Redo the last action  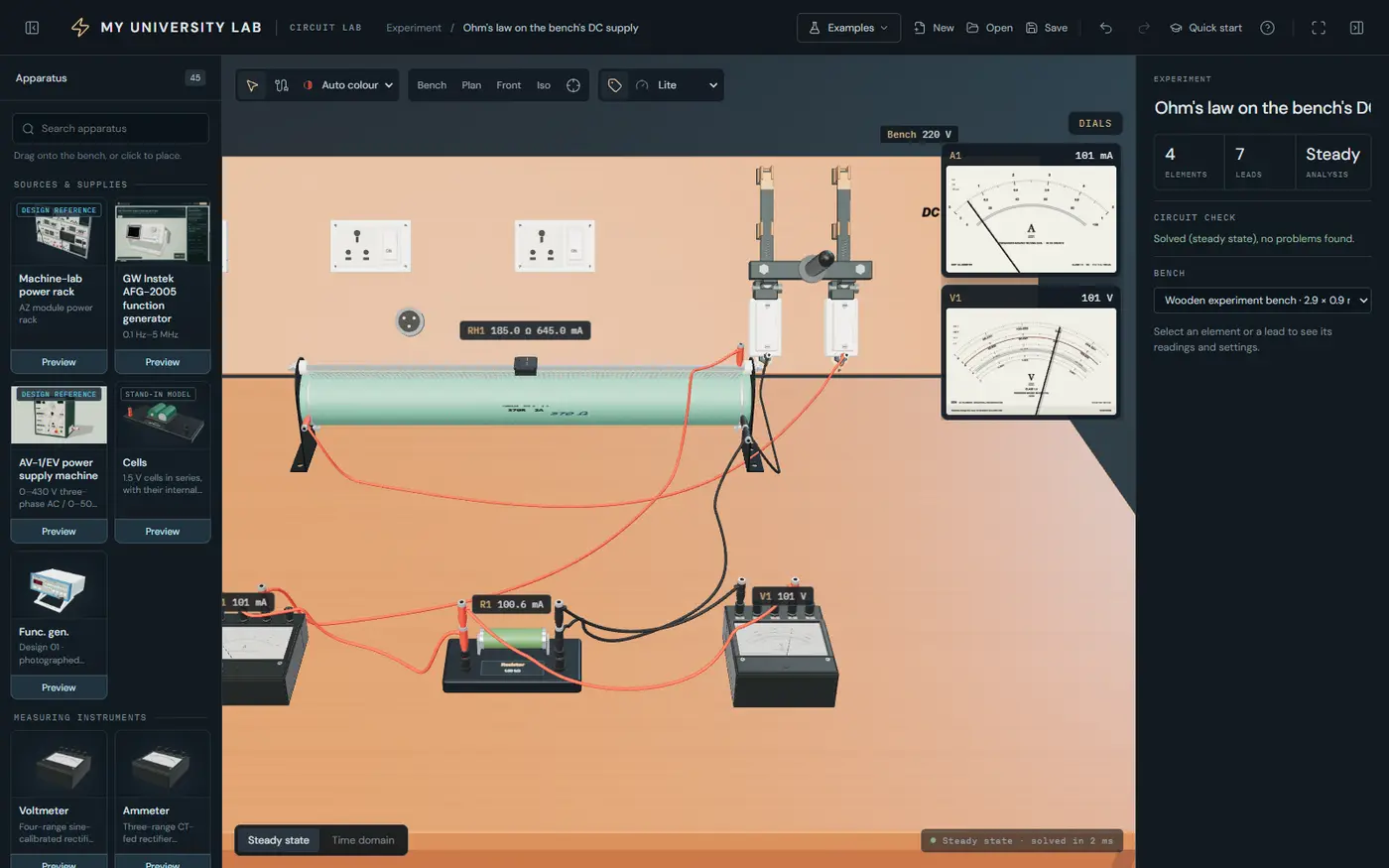[x=1144, y=28]
